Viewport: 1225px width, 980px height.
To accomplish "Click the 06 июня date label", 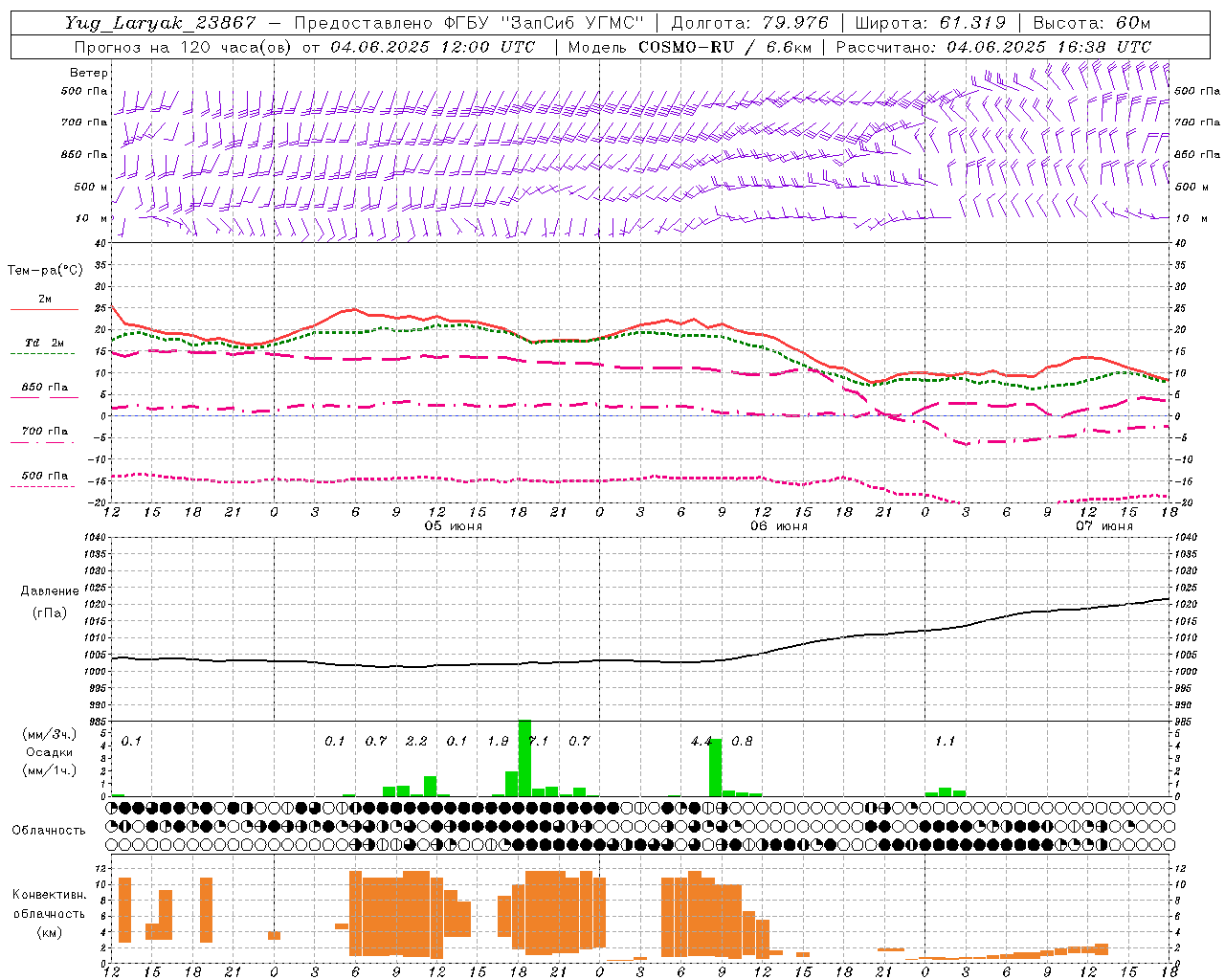I will [x=779, y=526].
